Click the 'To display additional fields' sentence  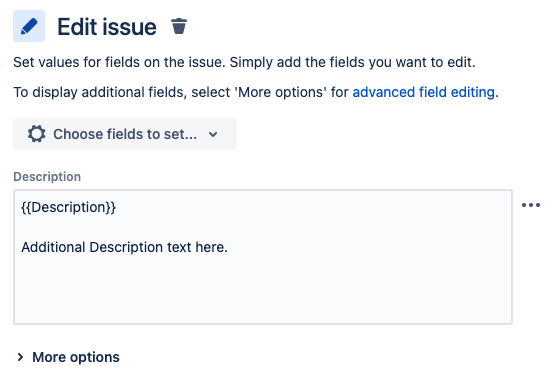[256, 92]
